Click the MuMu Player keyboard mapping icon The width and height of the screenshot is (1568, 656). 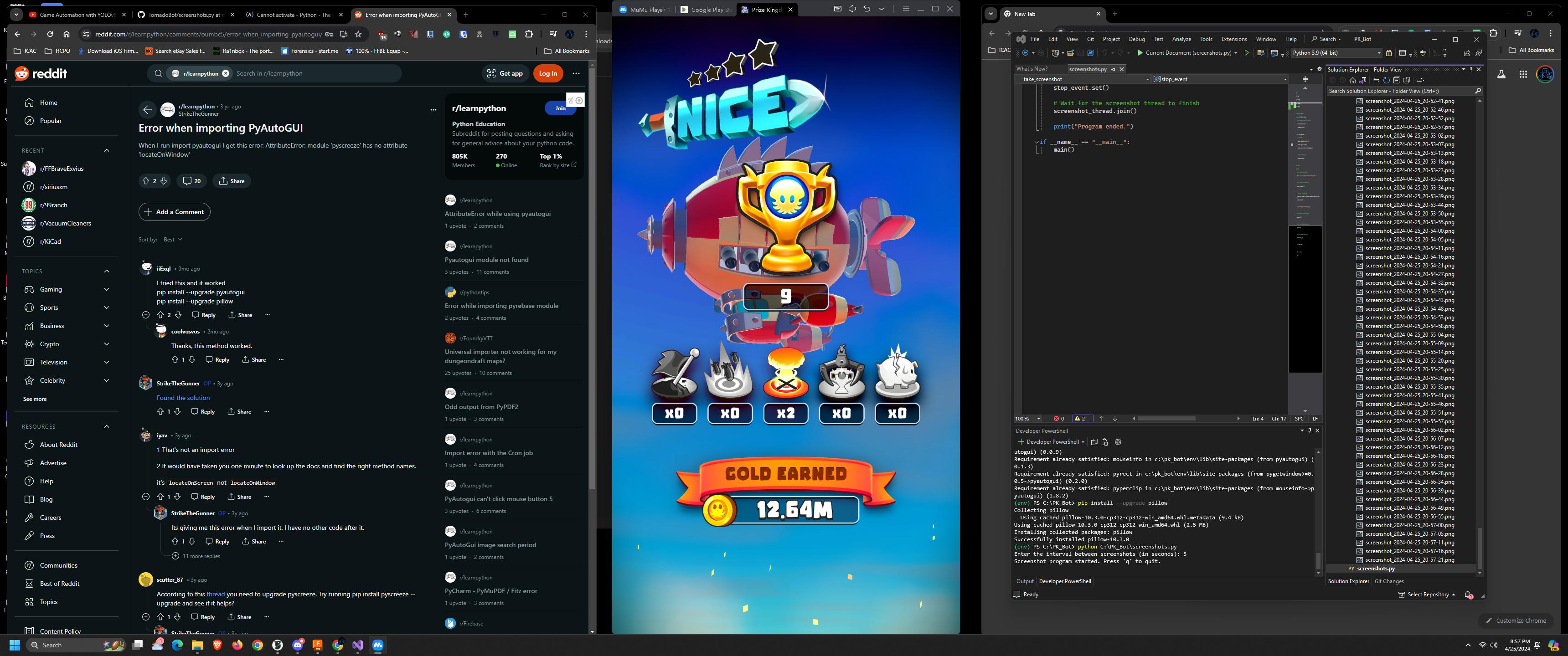838,9
